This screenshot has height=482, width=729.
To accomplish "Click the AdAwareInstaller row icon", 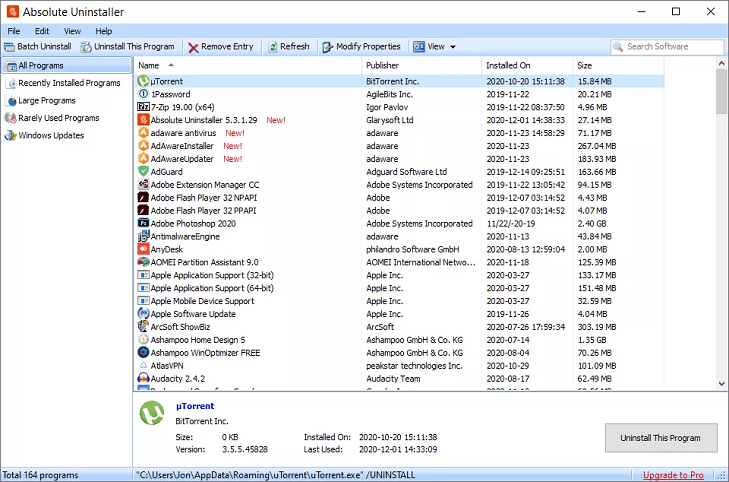I will pyautogui.click(x=143, y=146).
